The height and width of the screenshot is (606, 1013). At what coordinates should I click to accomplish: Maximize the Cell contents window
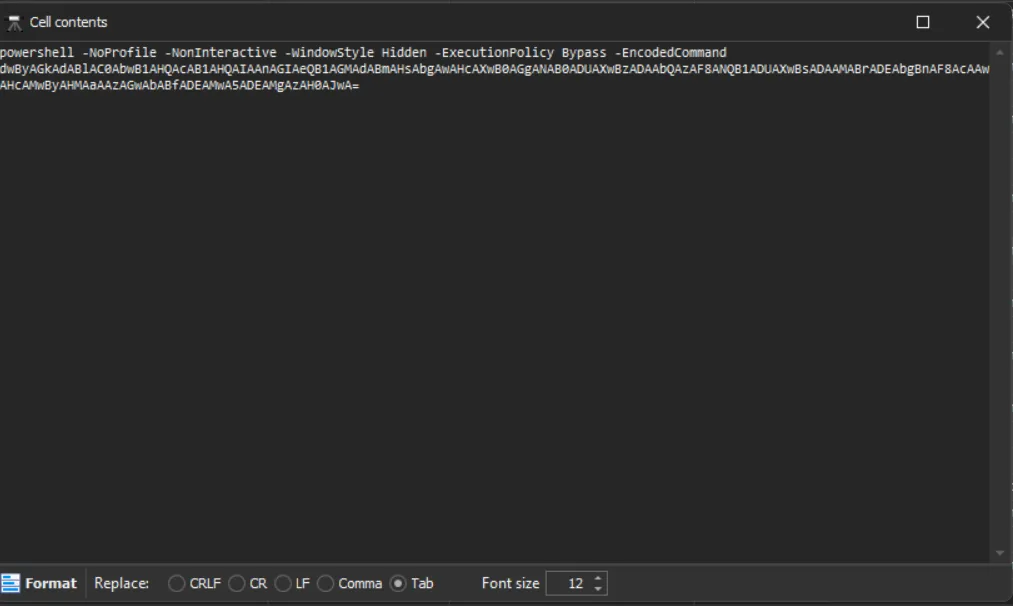click(x=923, y=22)
